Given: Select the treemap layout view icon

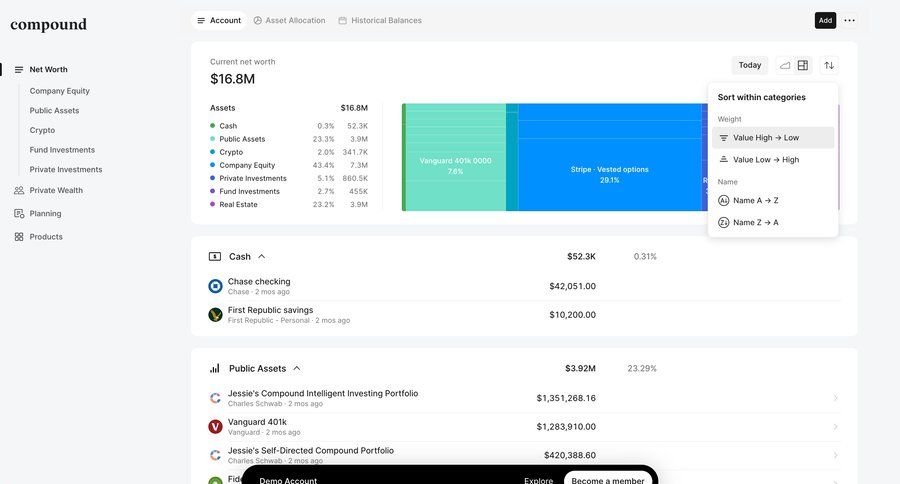Looking at the screenshot, I should point(802,65).
